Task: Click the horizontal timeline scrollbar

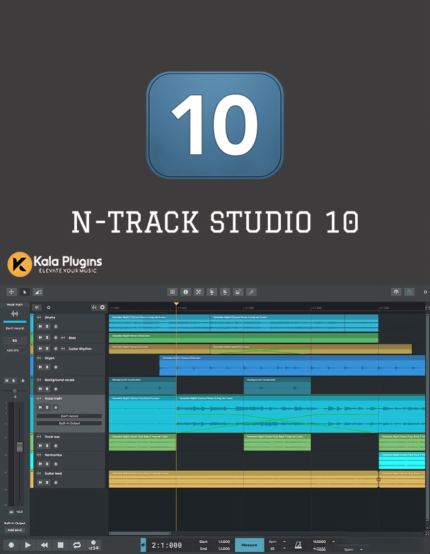Action: coord(140,533)
